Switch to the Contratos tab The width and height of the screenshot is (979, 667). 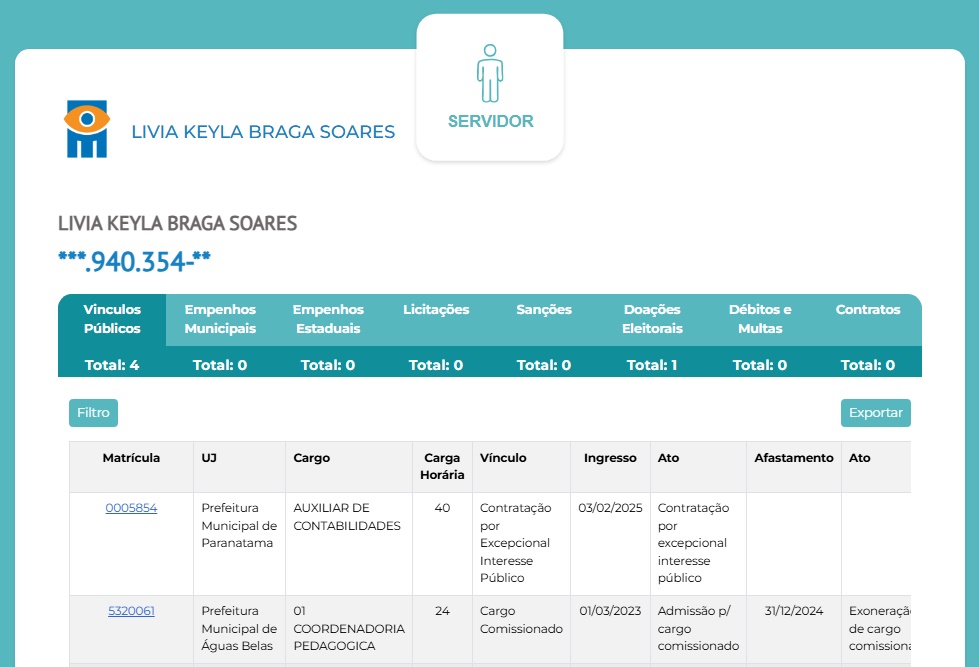pos(868,310)
